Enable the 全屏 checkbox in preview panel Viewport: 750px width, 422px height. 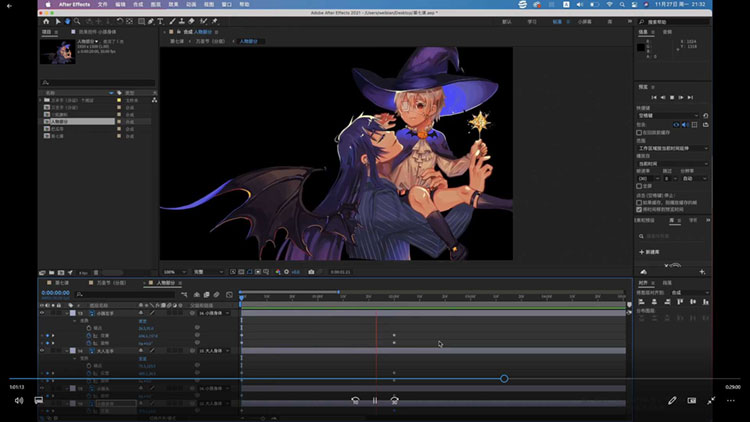(x=641, y=185)
